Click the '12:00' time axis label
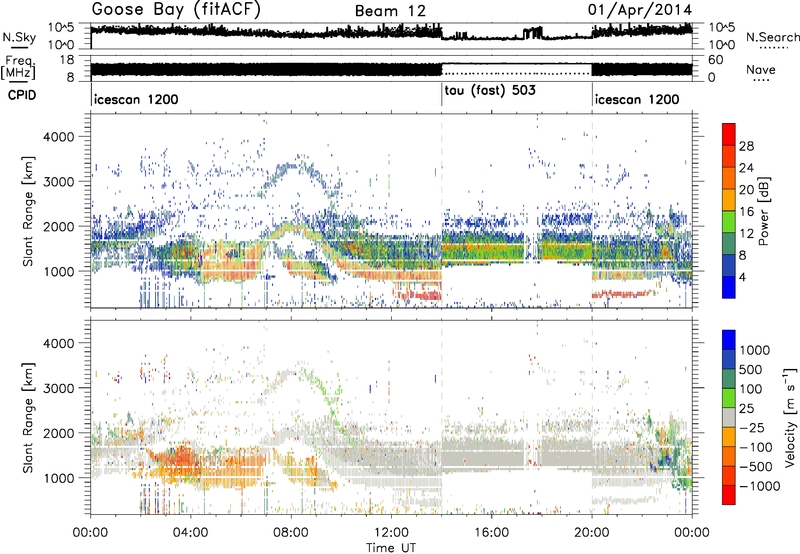 click(x=391, y=533)
